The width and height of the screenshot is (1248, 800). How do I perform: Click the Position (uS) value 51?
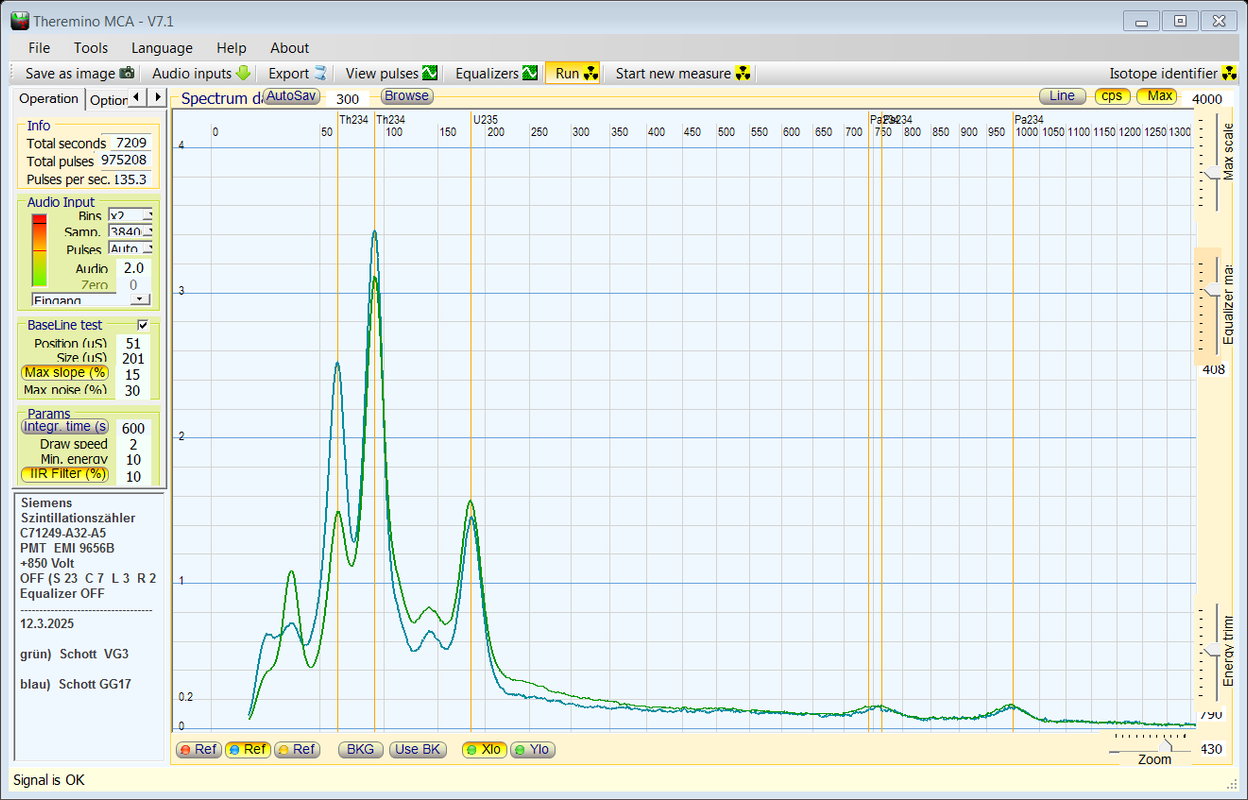132,343
